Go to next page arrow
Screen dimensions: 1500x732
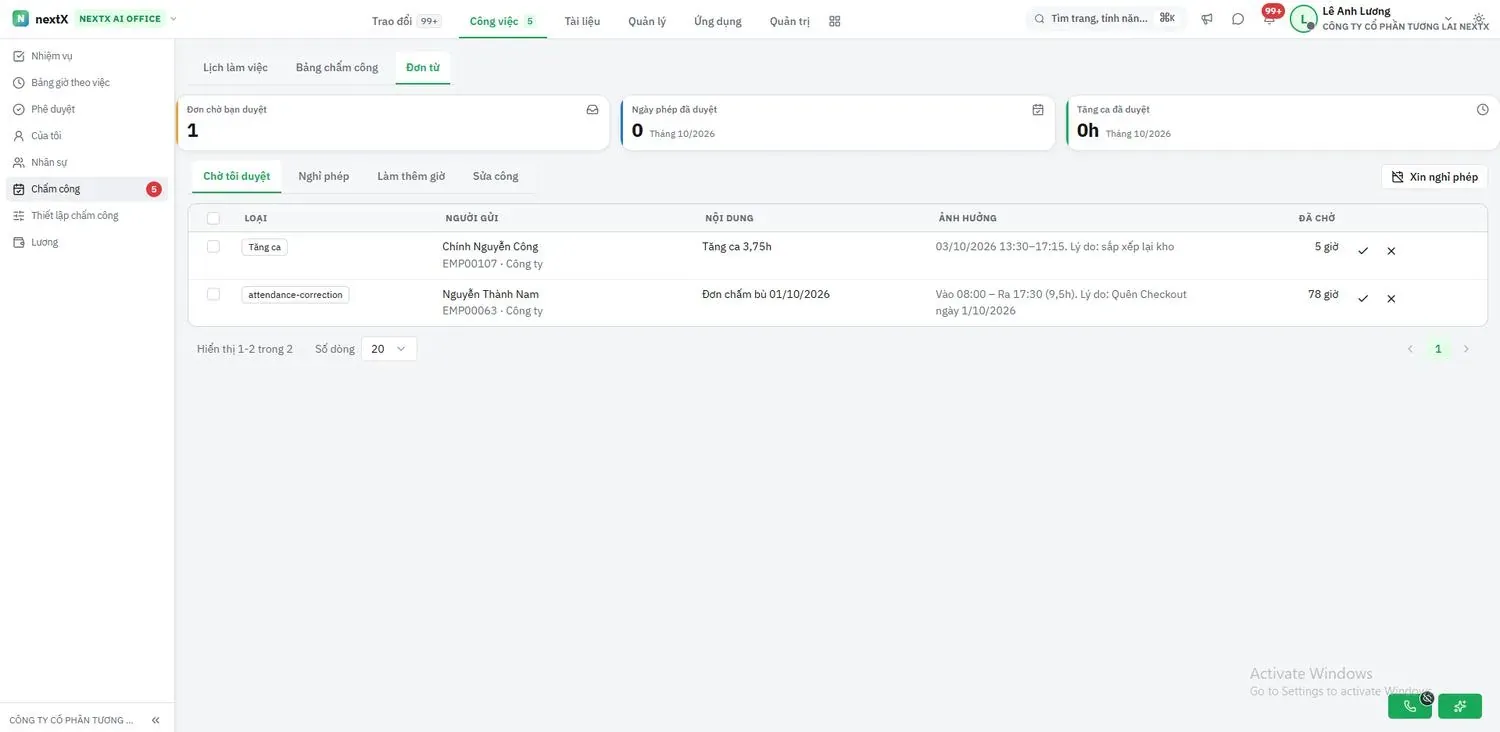1466,349
